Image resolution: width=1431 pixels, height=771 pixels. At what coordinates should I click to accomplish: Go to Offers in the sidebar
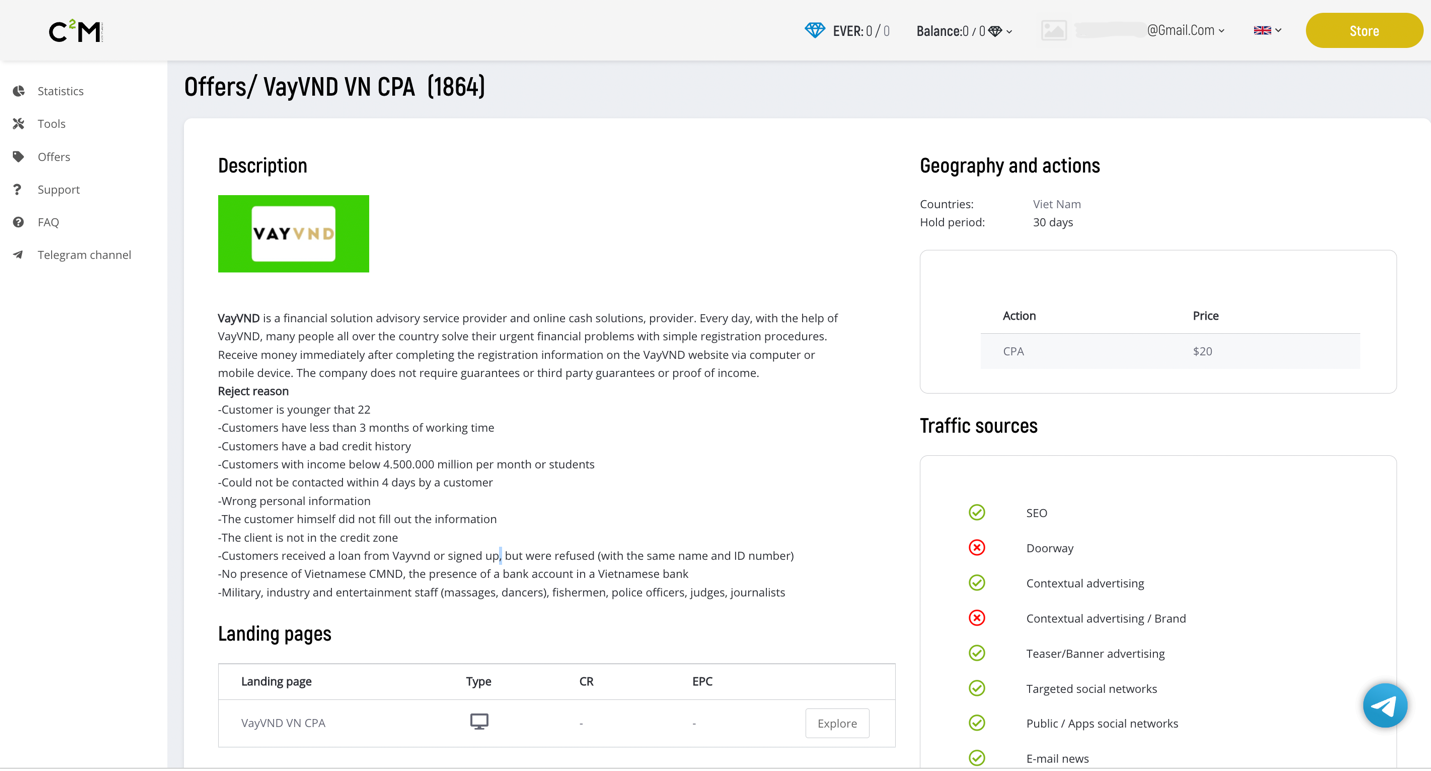tap(54, 157)
